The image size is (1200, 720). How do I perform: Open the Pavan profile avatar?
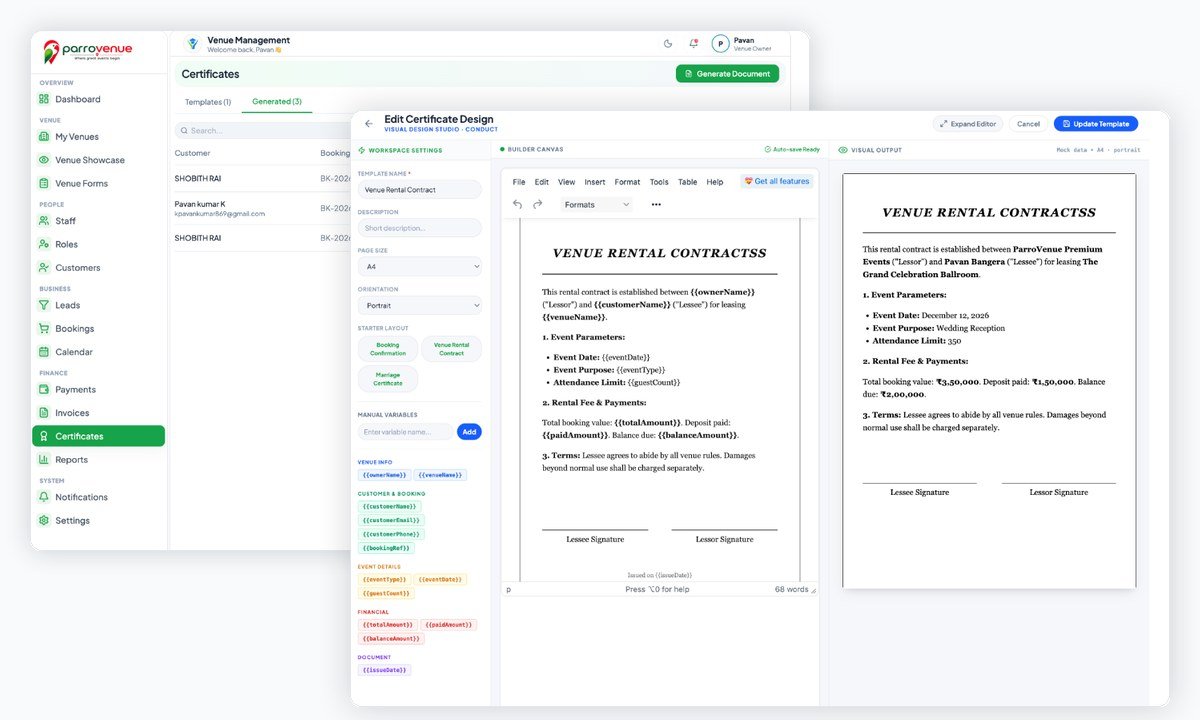point(720,44)
